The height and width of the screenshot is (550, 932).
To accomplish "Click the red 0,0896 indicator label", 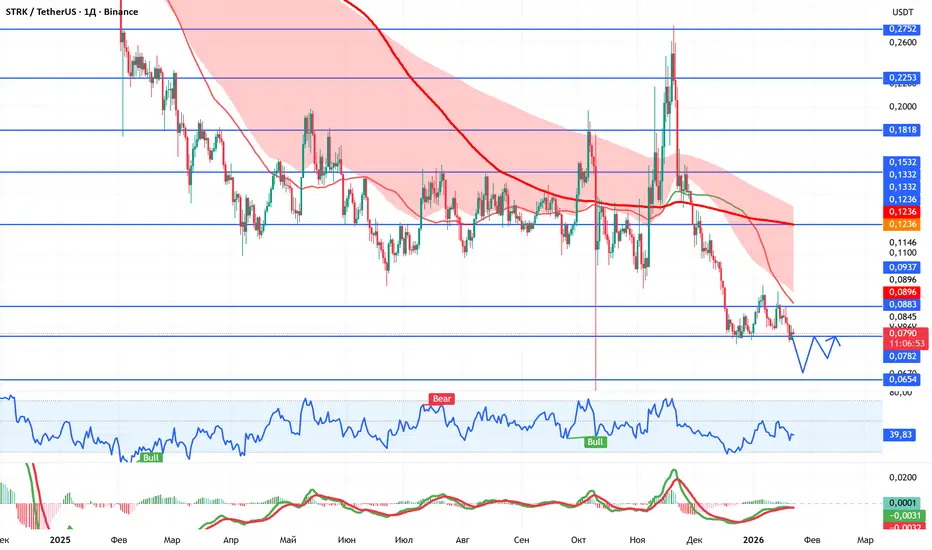I will pyautogui.click(x=902, y=292).
